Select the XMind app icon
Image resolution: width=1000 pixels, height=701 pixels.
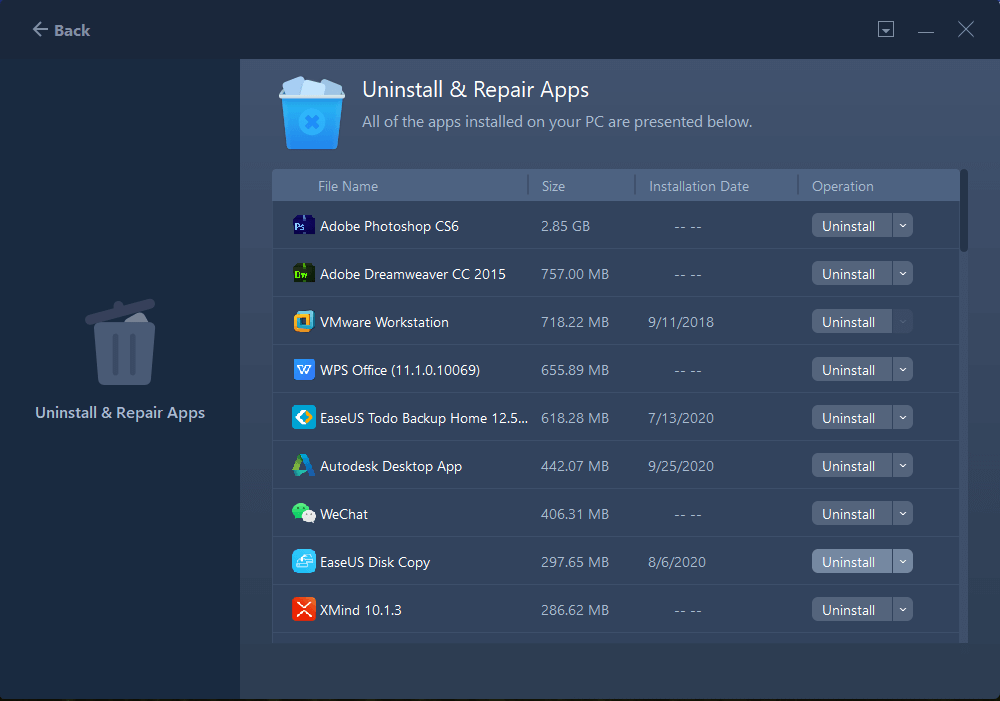(303, 610)
